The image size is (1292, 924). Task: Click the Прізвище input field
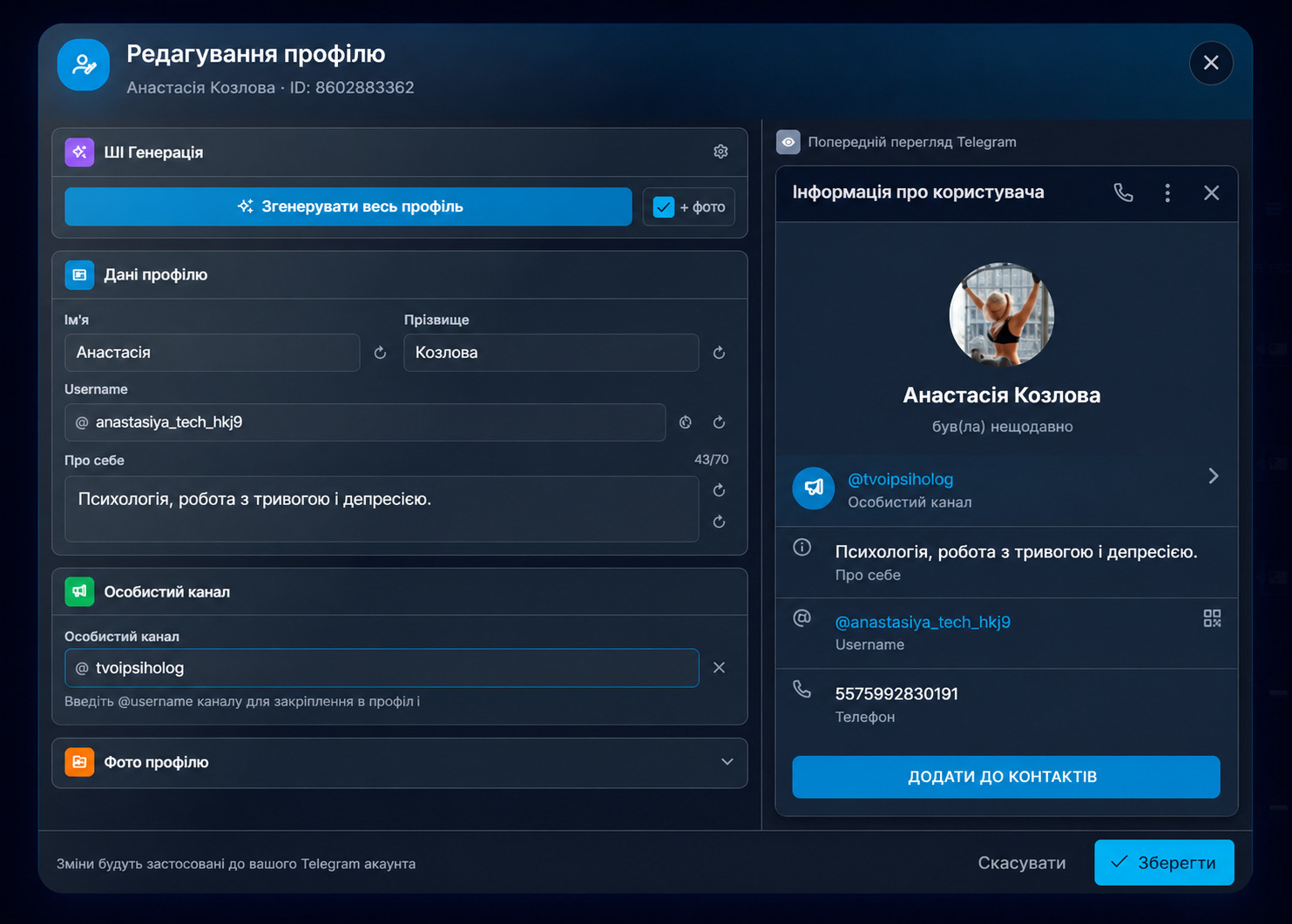551,353
